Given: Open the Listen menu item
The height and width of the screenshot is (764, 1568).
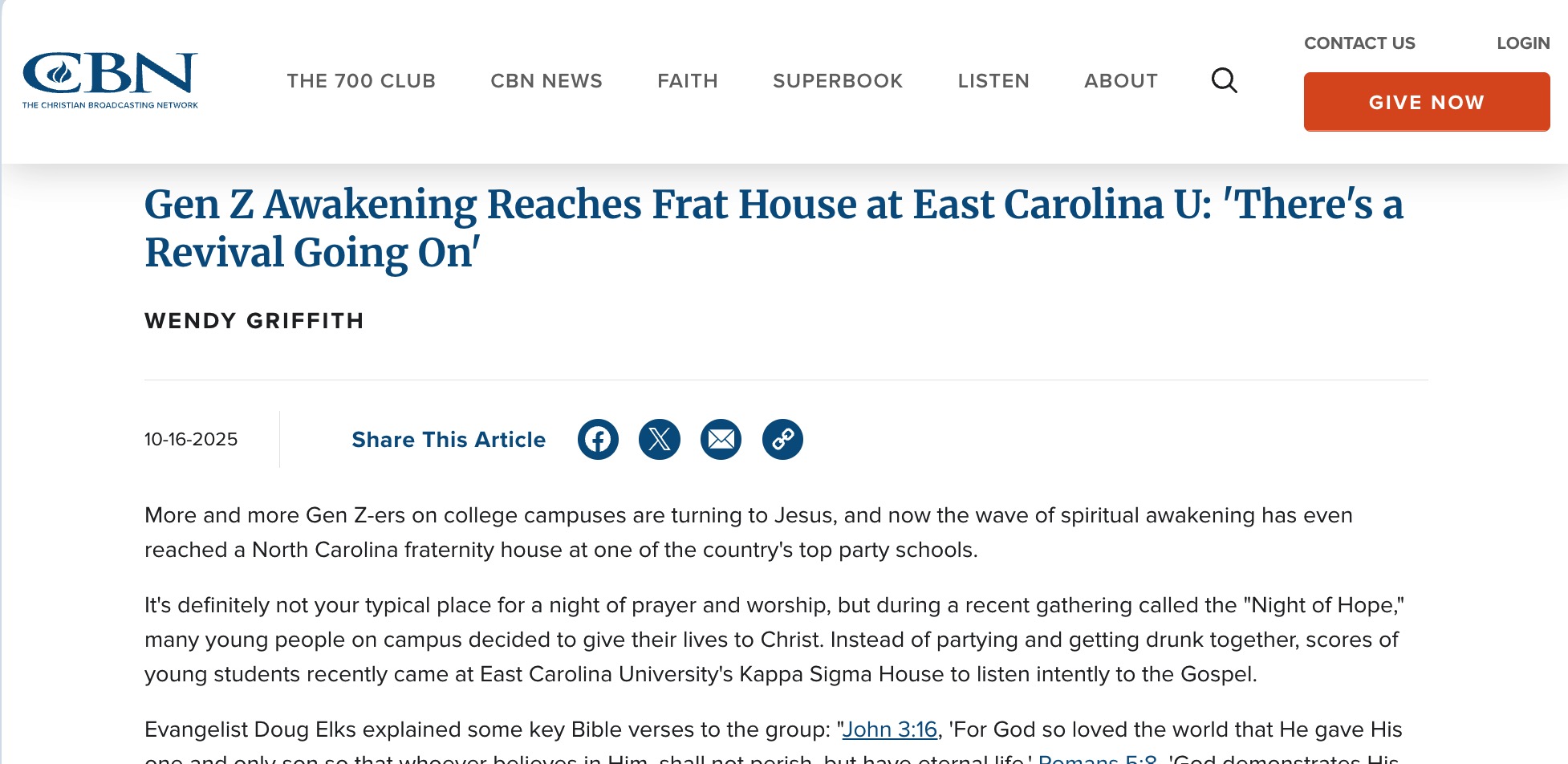Looking at the screenshot, I should pyautogui.click(x=993, y=81).
